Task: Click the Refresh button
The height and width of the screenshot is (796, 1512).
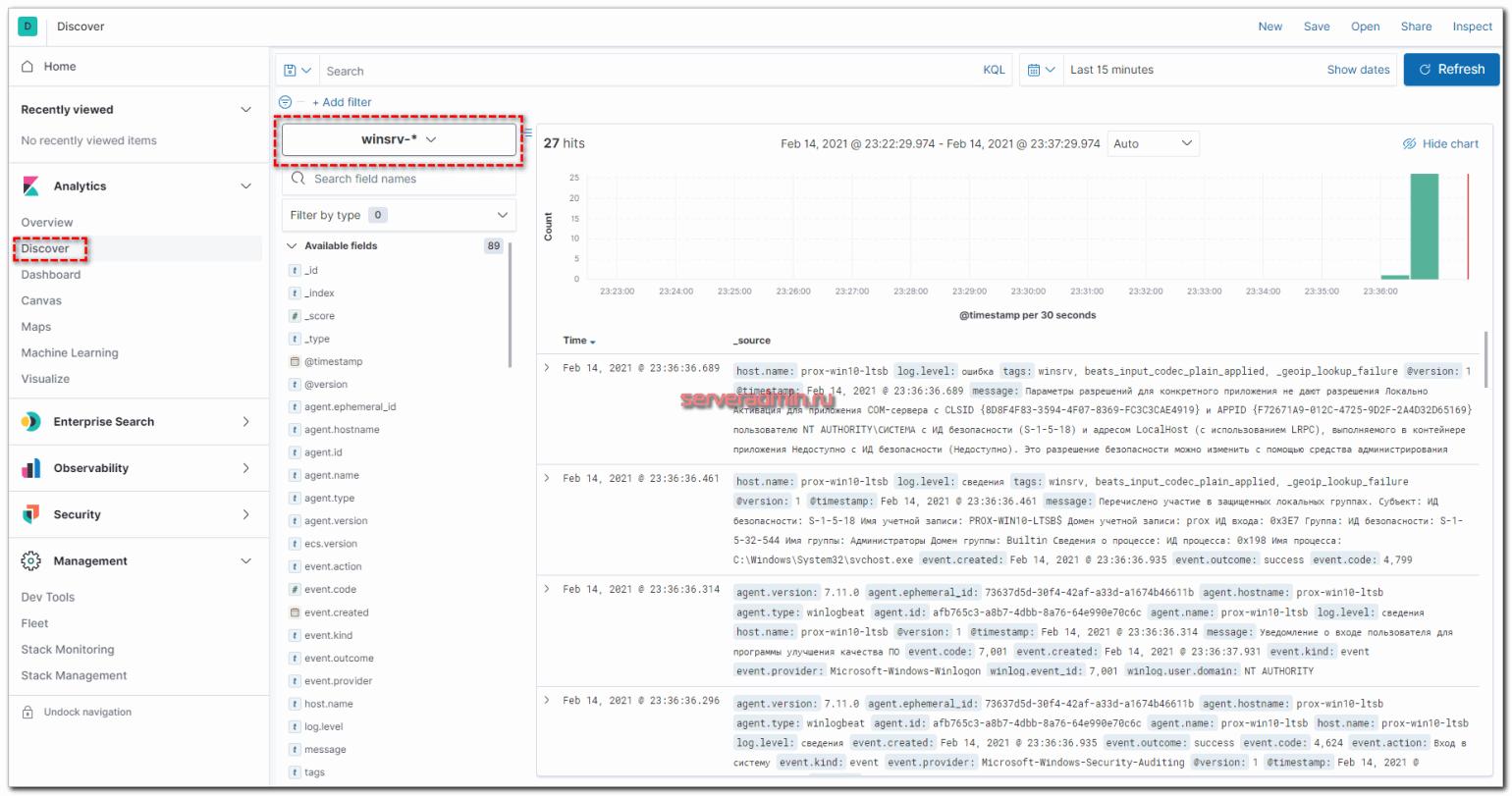Action: click(x=1452, y=69)
